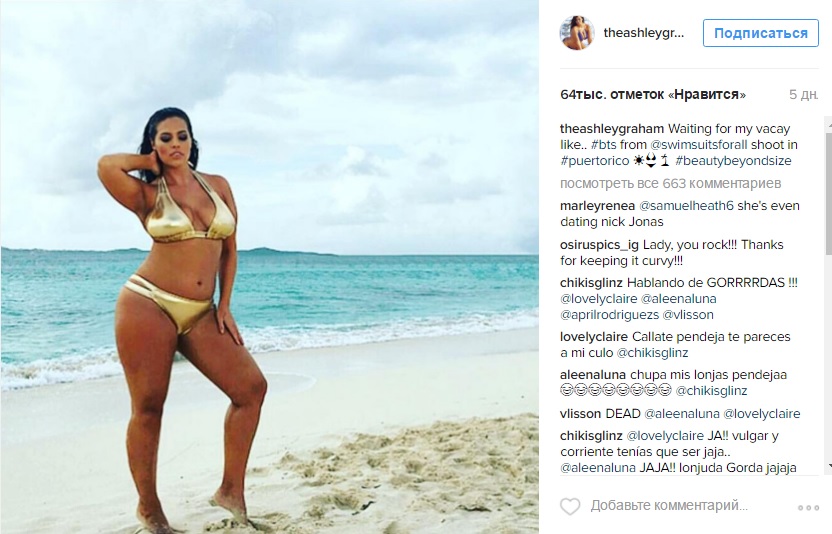
Task: Open theashleygr... username in header
Action: (x=644, y=33)
